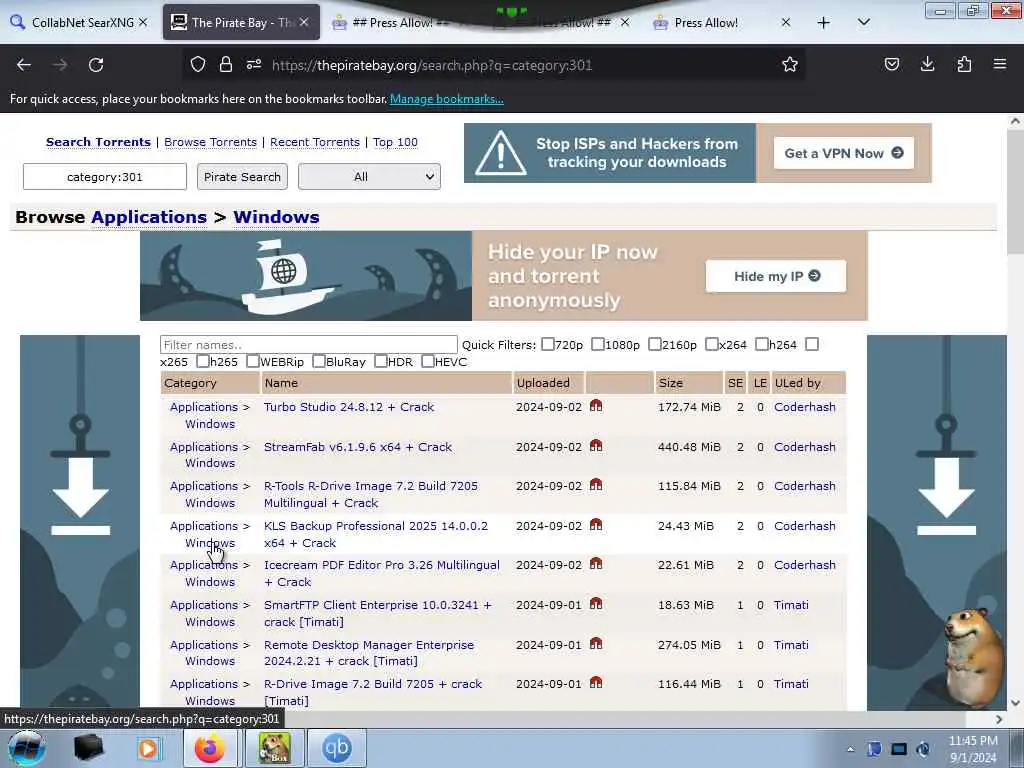Screen dimensions: 1024x768
Task: Enable the h265 quick filter
Action: 202,361
